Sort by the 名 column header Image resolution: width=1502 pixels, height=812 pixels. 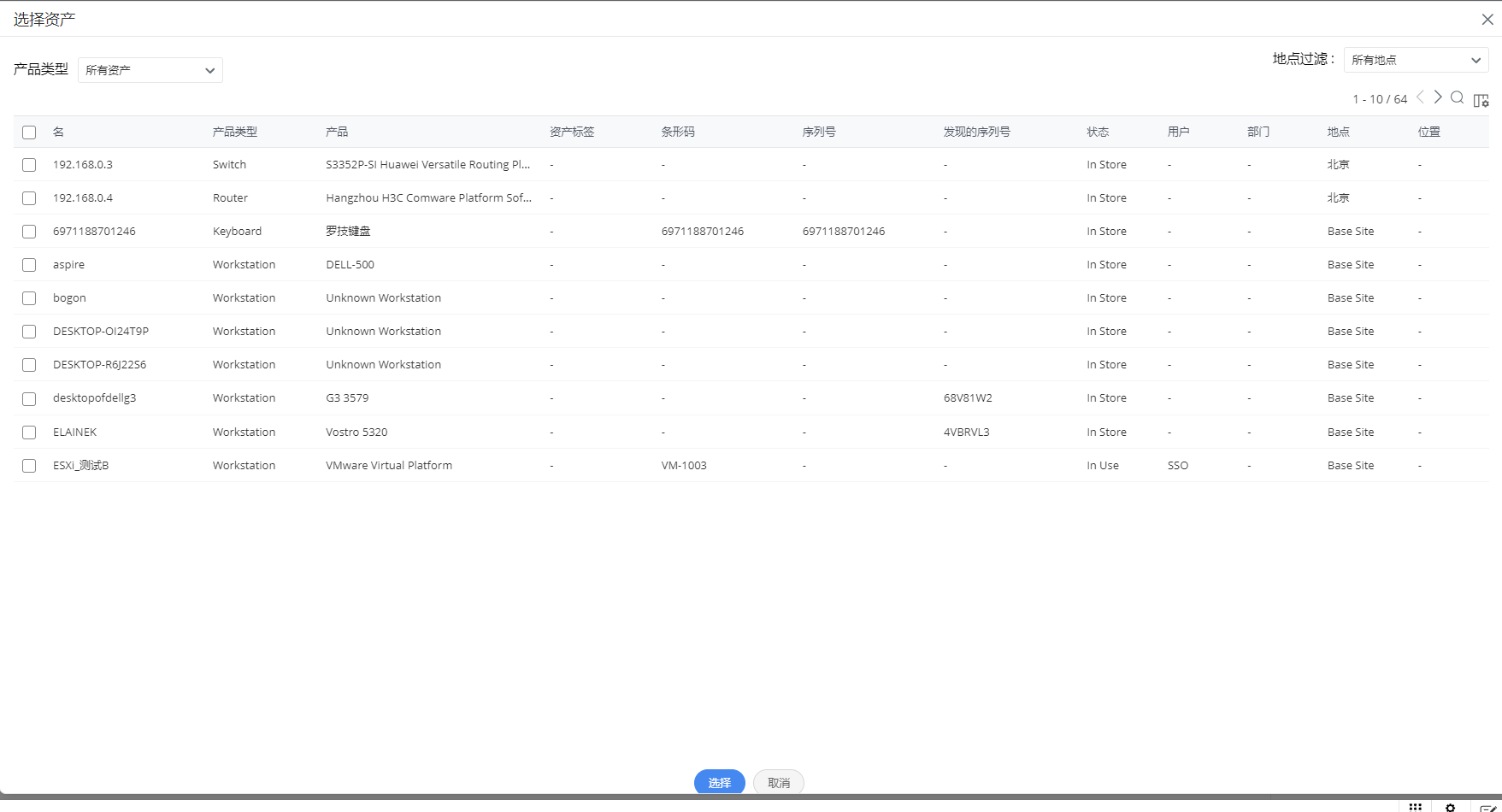(x=58, y=132)
